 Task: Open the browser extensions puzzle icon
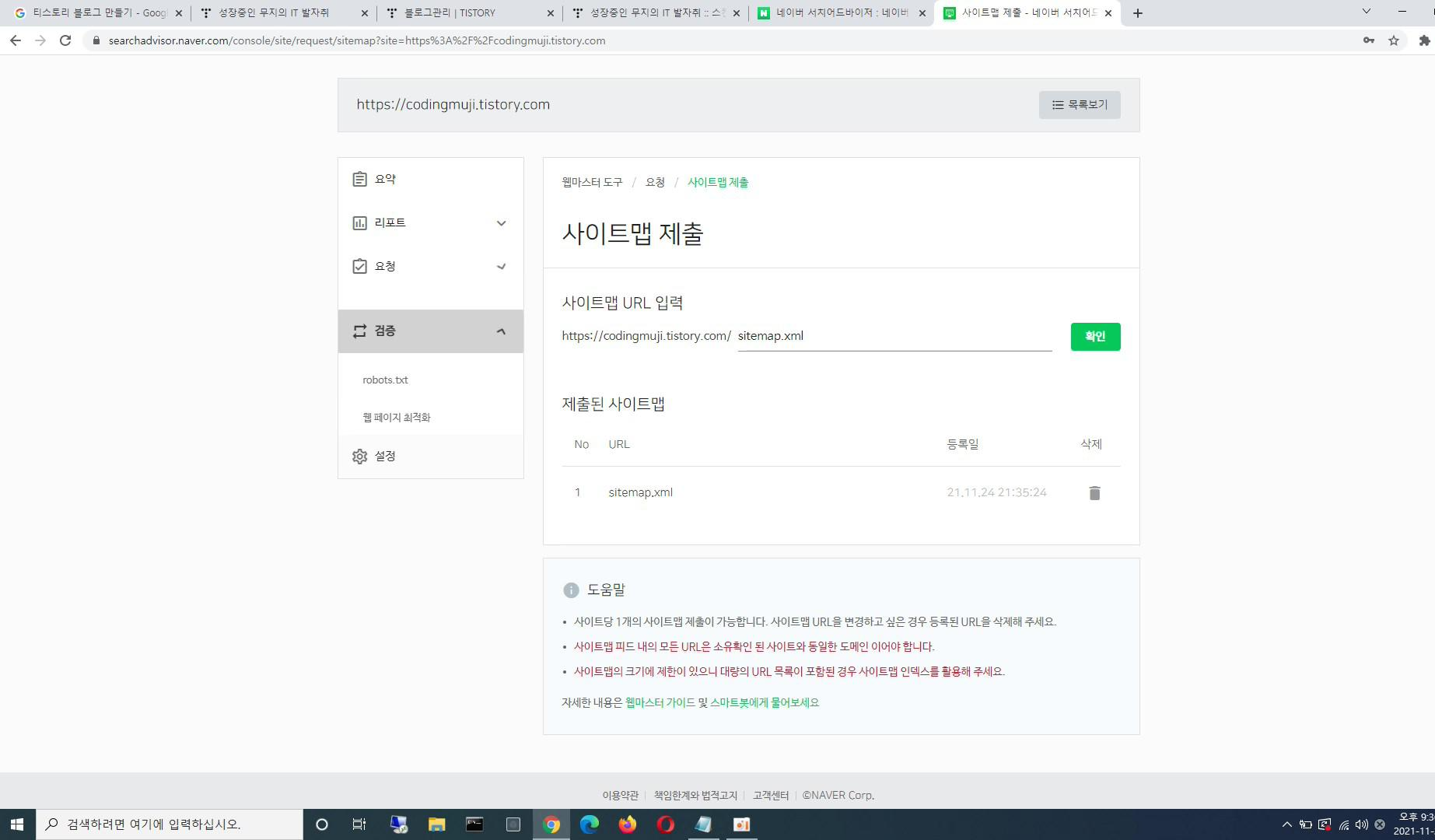tap(1424, 40)
